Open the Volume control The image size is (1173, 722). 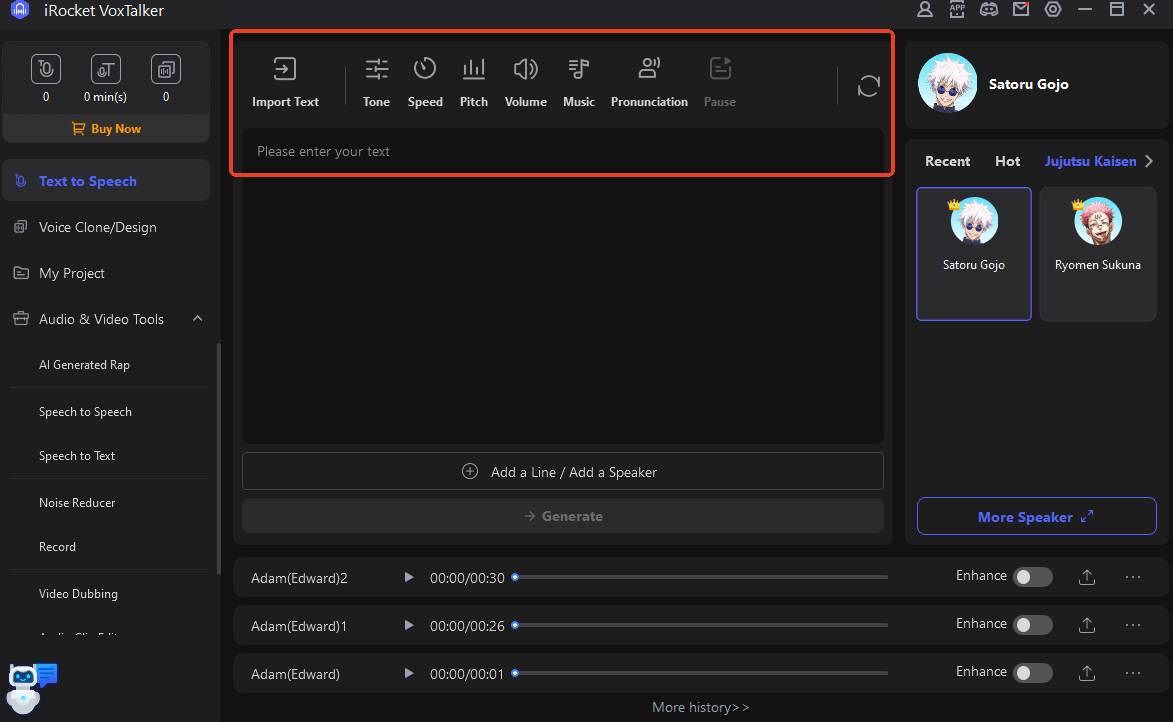click(x=526, y=70)
